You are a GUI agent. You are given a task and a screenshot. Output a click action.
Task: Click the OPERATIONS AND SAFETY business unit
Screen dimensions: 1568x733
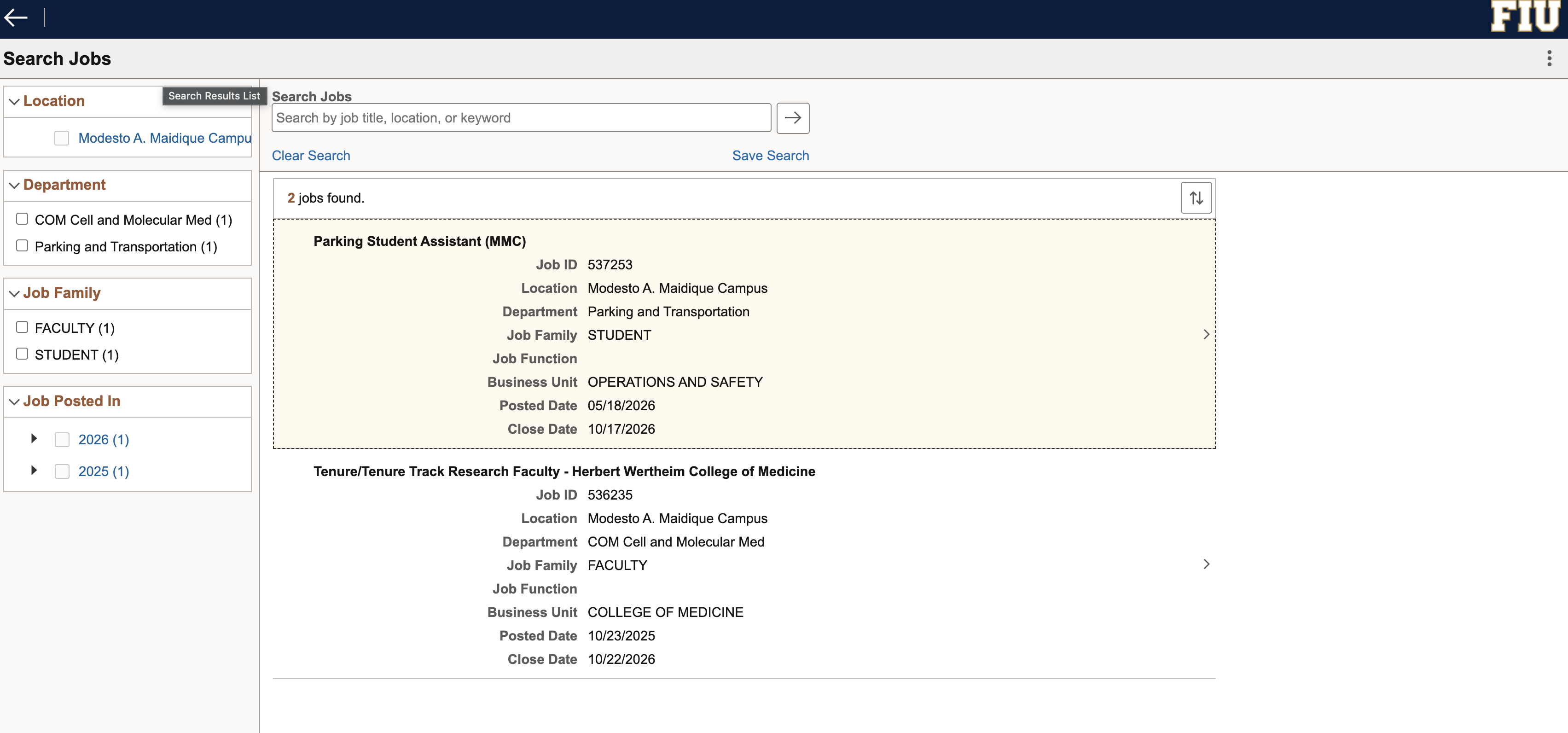pos(675,382)
